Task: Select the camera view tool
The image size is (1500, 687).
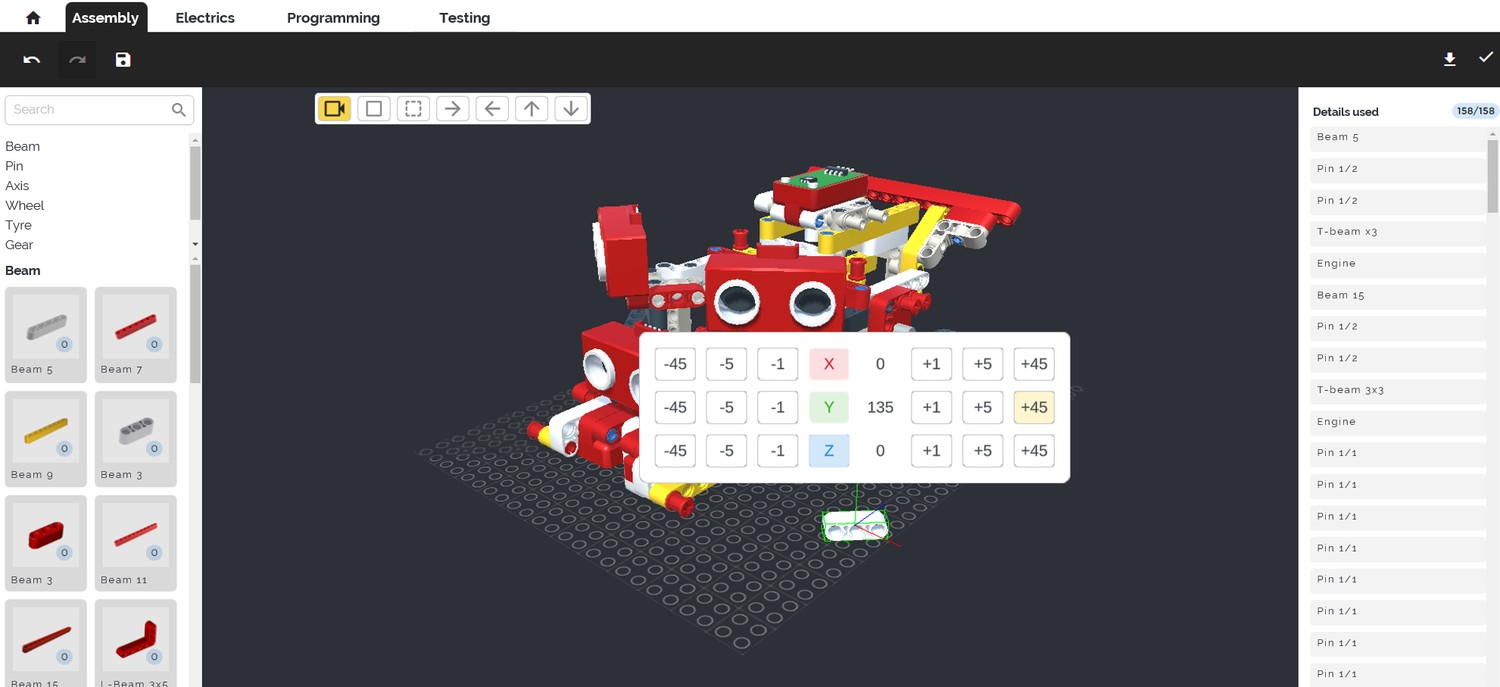Action: pos(335,109)
